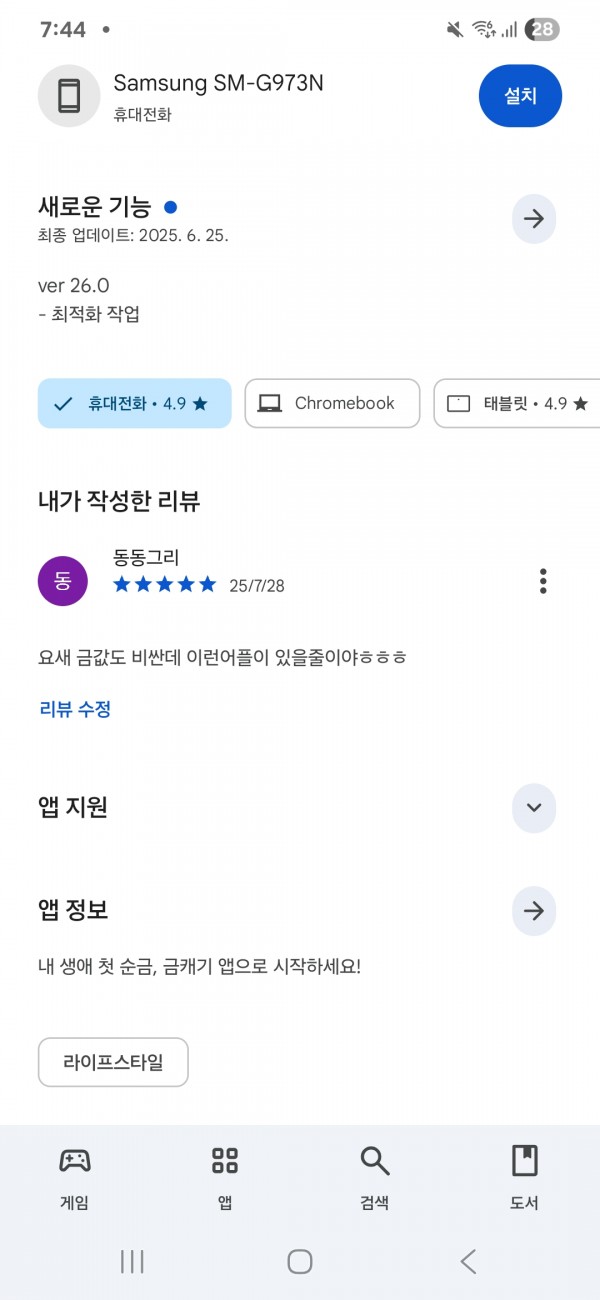Tap the five-star review rating
The height and width of the screenshot is (1300, 600).
pos(165,584)
